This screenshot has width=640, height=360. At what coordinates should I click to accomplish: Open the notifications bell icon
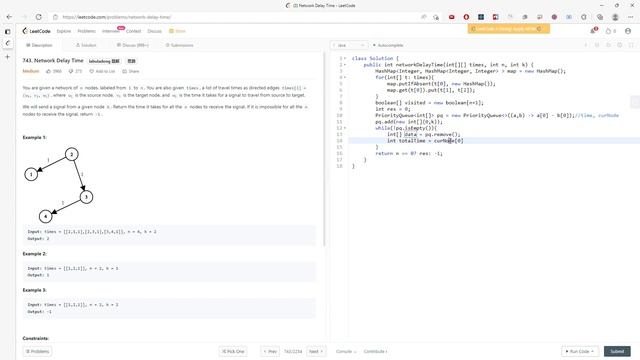click(x=593, y=31)
